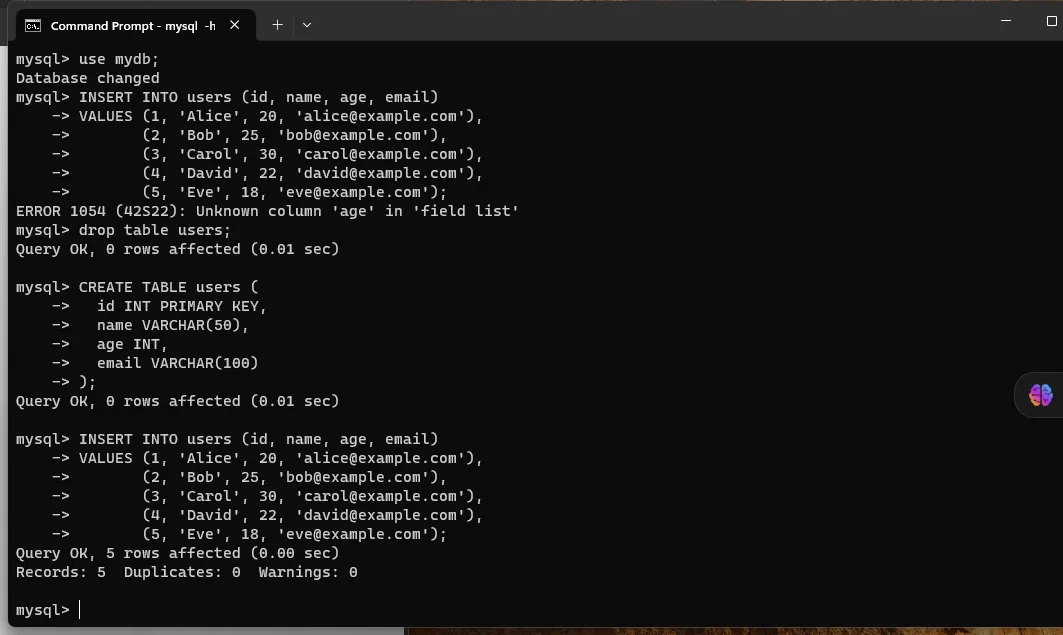Click the 'Query OK, 5 rows affected' line
Image resolution: width=1063 pixels, height=635 pixels.
177,553
